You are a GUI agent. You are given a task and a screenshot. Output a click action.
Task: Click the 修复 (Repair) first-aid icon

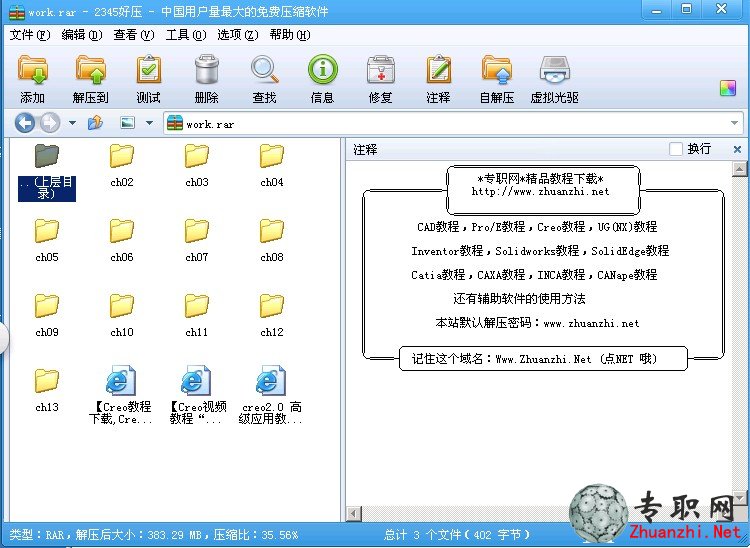380,78
